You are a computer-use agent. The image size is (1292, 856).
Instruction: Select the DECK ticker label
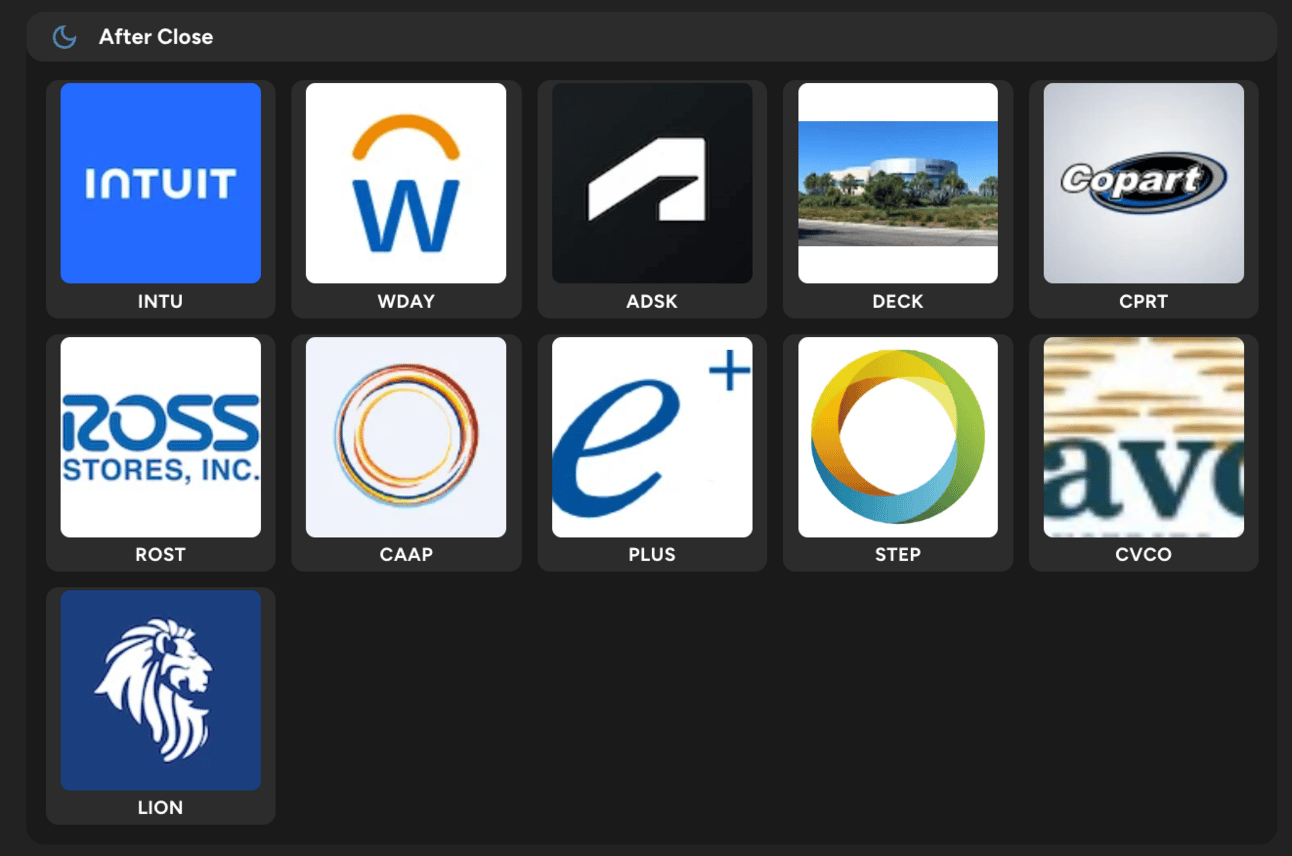click(x=898, y=301)
